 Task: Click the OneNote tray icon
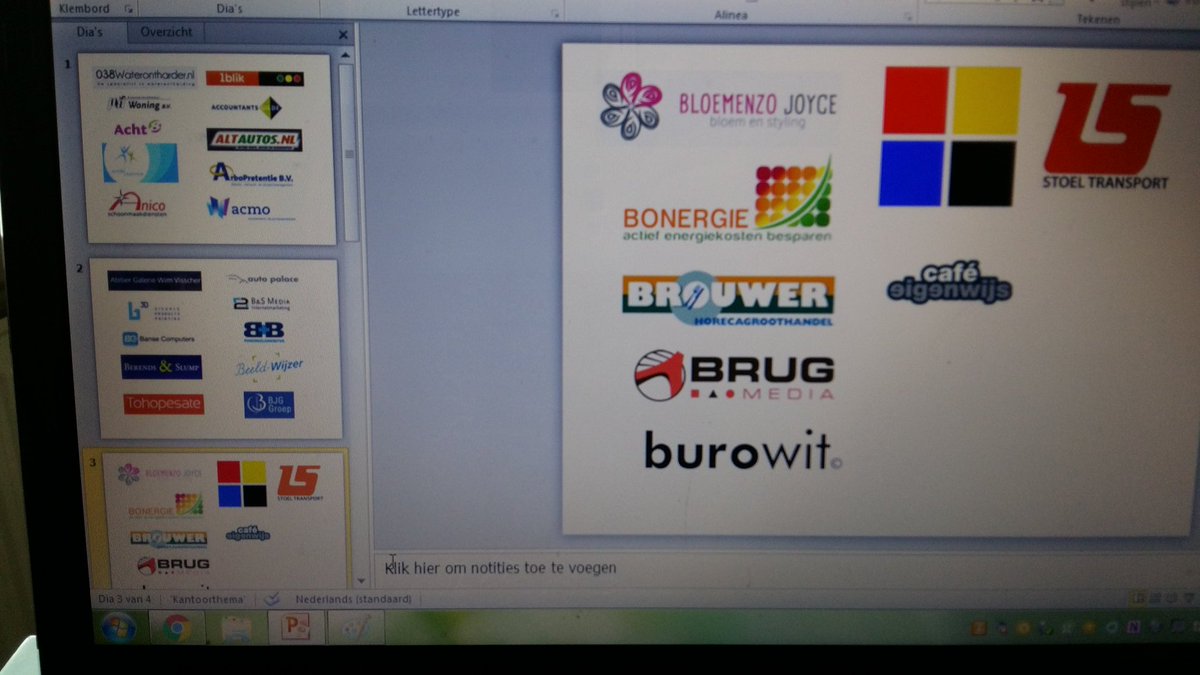click(x=1136, y=627)
